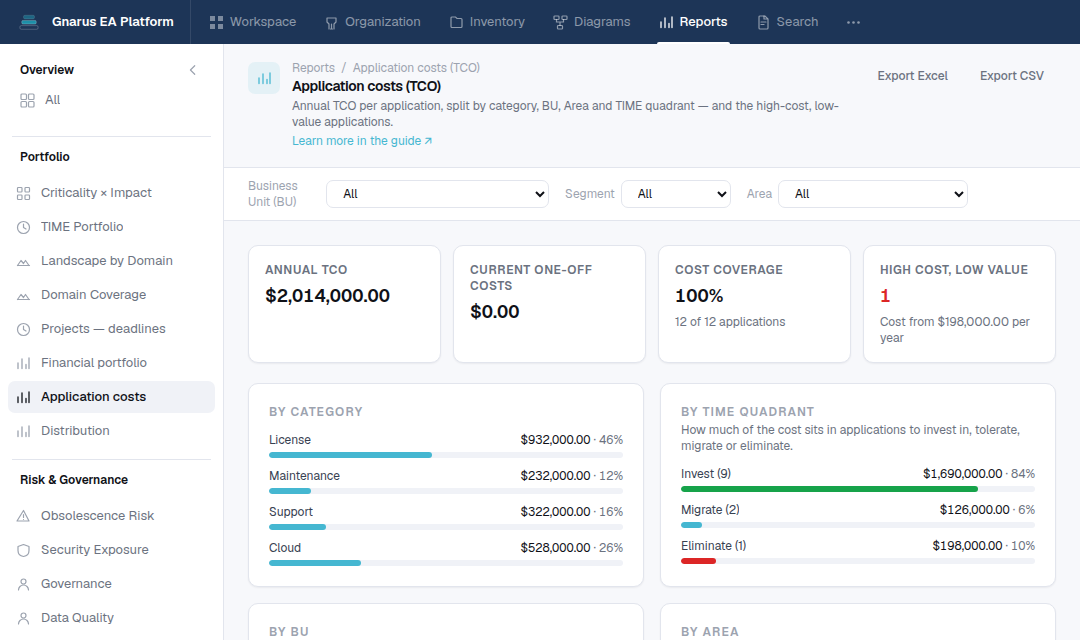
Task: Click the Reports breadcrumb link
Action: (x=313, y=68)
